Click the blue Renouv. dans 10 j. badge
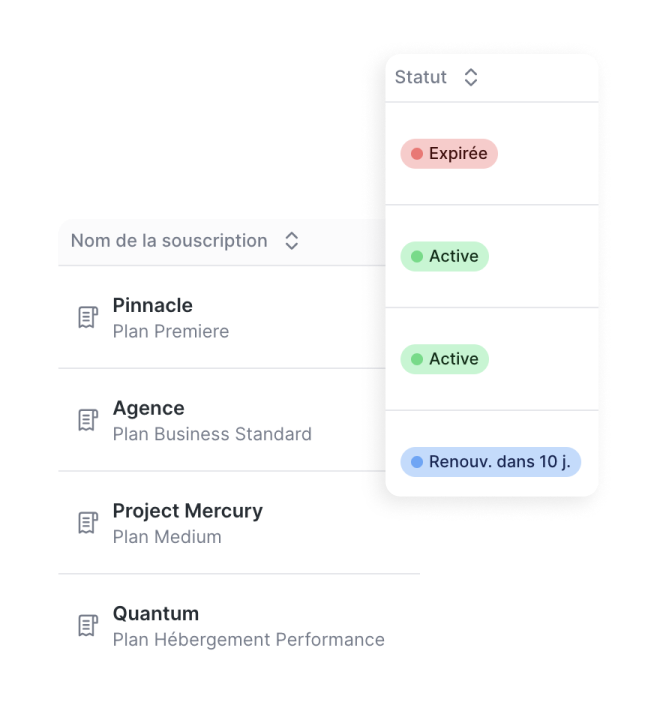Viewport: 657px width, 723px height. (491, 462)
